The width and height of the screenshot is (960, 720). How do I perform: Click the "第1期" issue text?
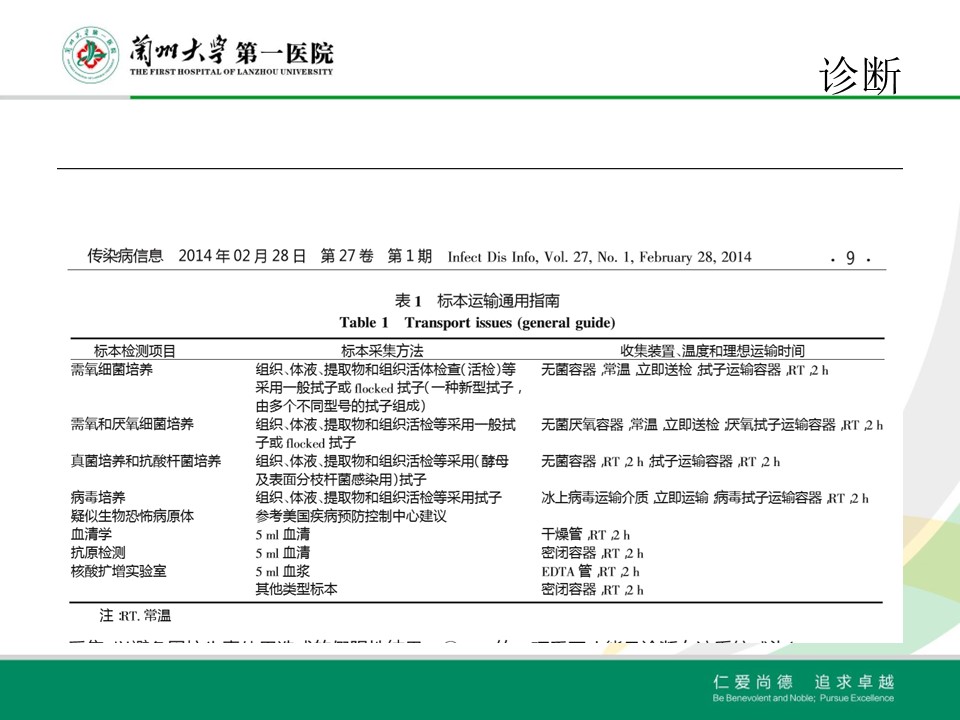pos(410,256)
